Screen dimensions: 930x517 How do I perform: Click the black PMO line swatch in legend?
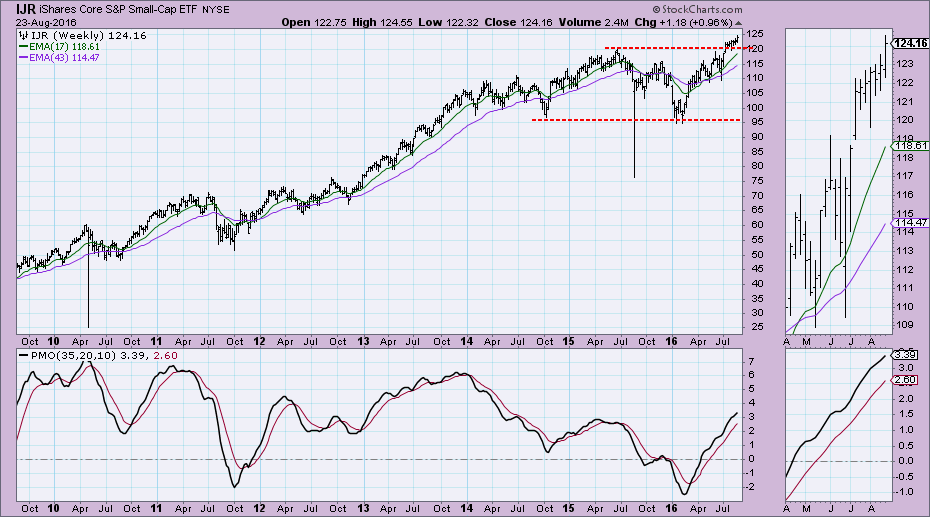click(x=23, y=356)
